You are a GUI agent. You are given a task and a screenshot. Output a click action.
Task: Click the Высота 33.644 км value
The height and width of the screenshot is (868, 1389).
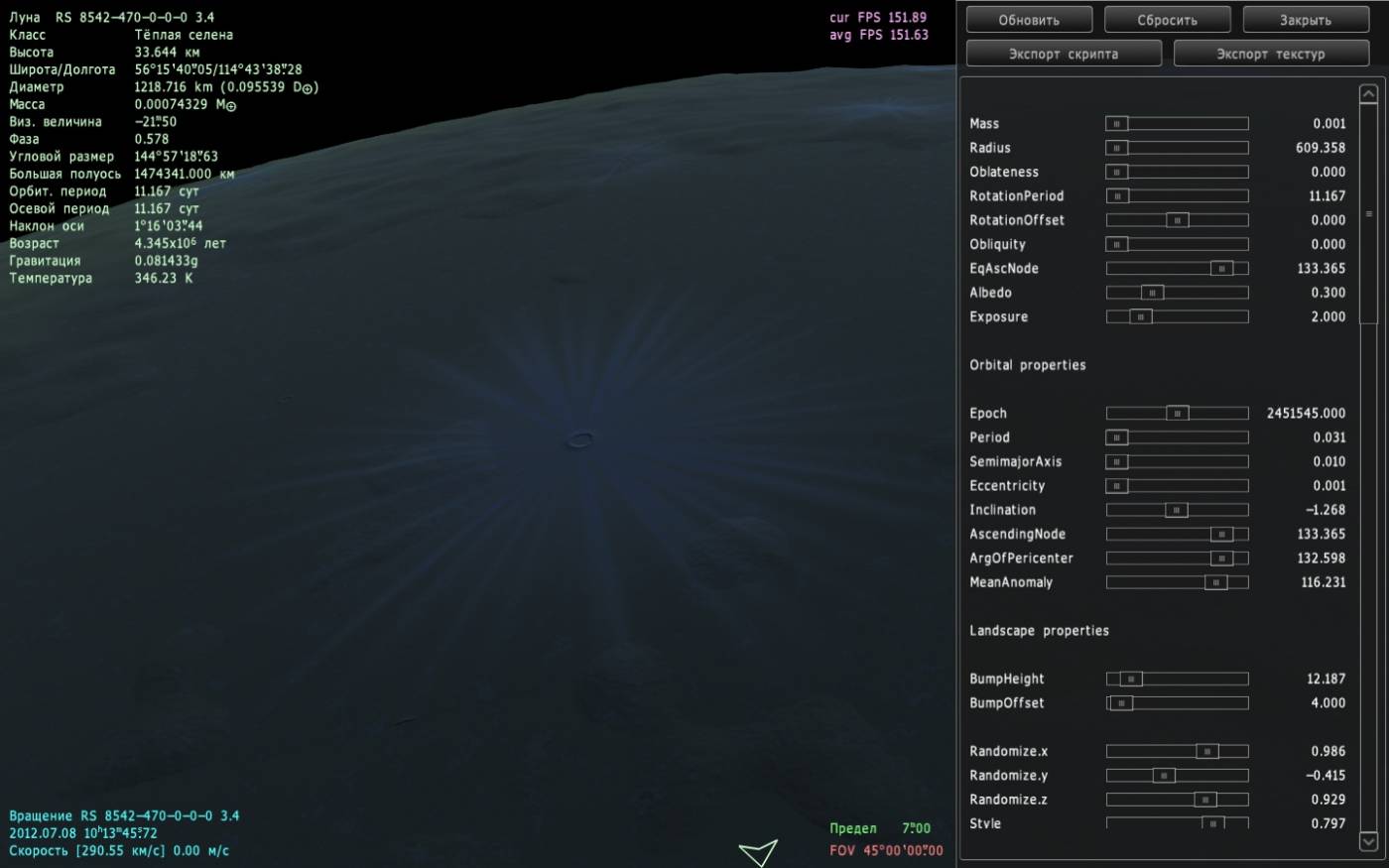pos(167,52)
